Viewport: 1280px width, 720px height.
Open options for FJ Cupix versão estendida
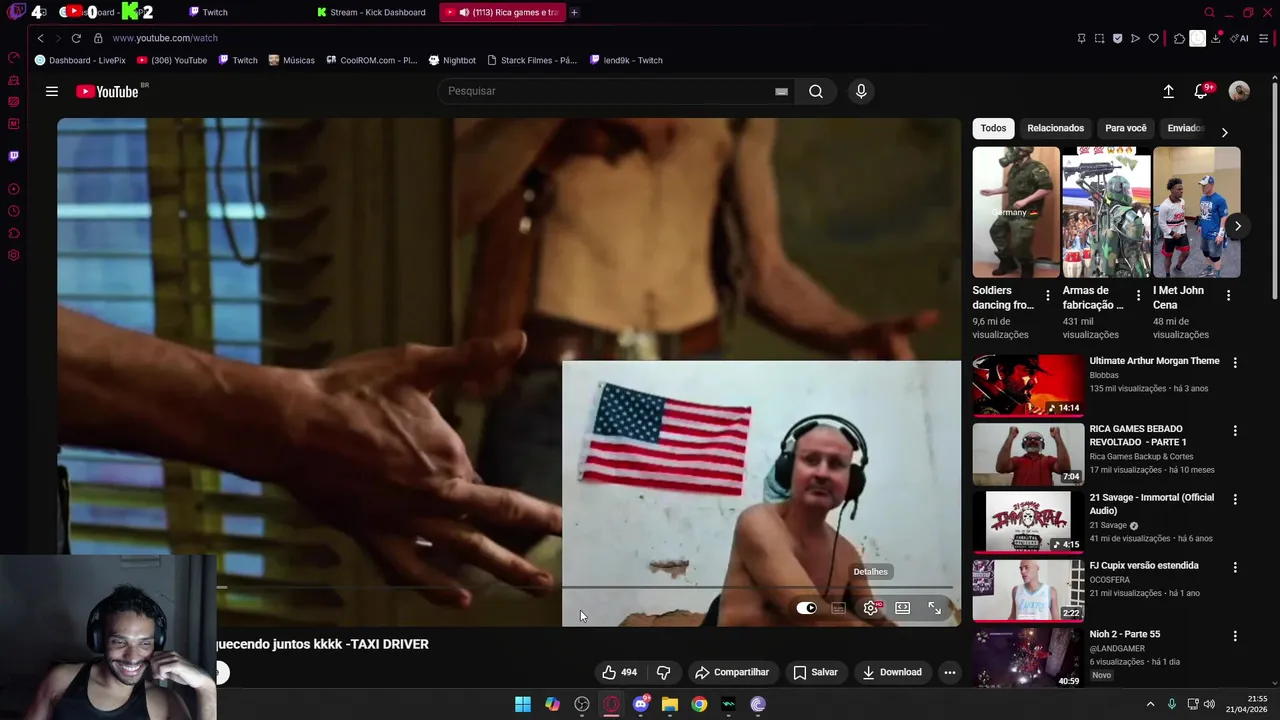pyautogui.click(x=1235, y=567)
